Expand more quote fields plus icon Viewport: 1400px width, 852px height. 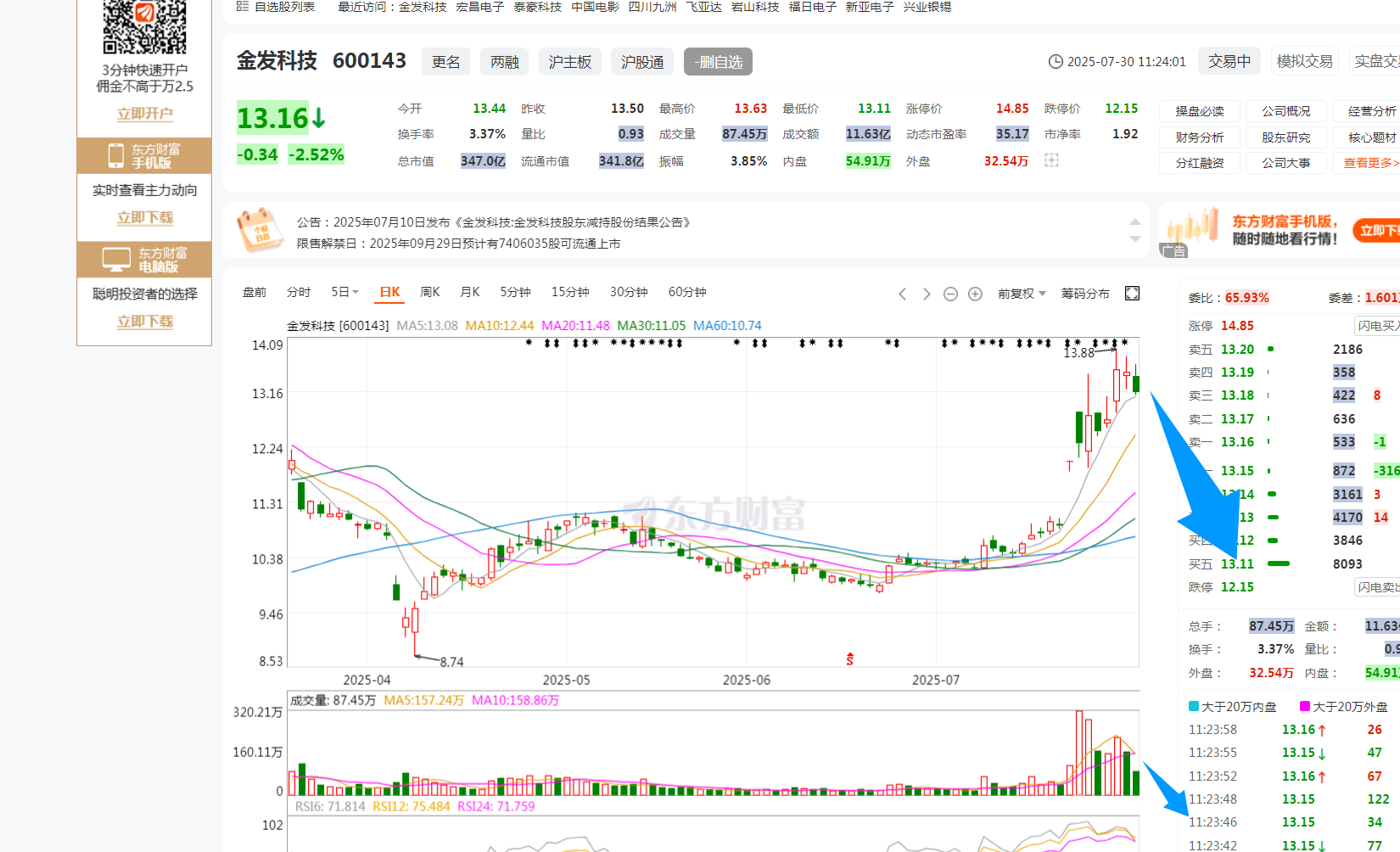[x=1051, y=160]
